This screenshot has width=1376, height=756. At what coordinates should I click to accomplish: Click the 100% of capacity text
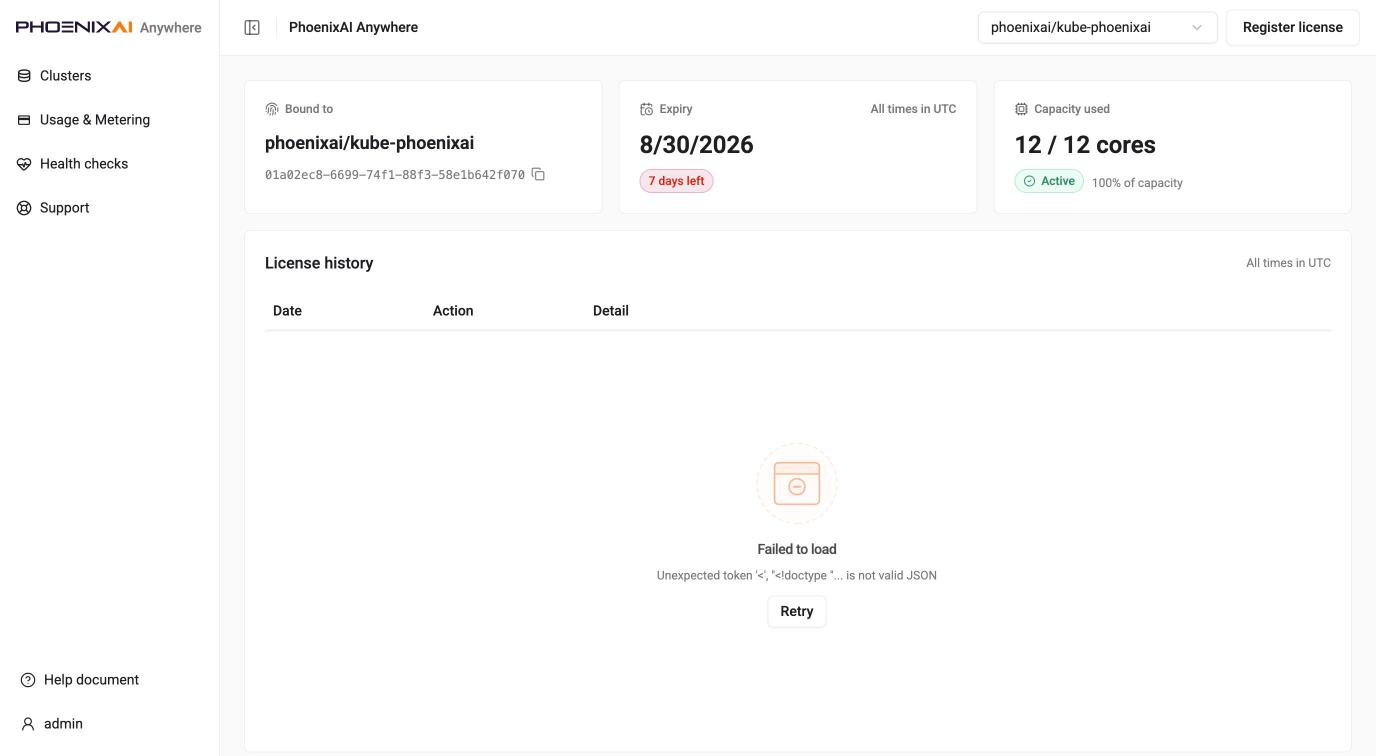click(x=1137, y=183)
